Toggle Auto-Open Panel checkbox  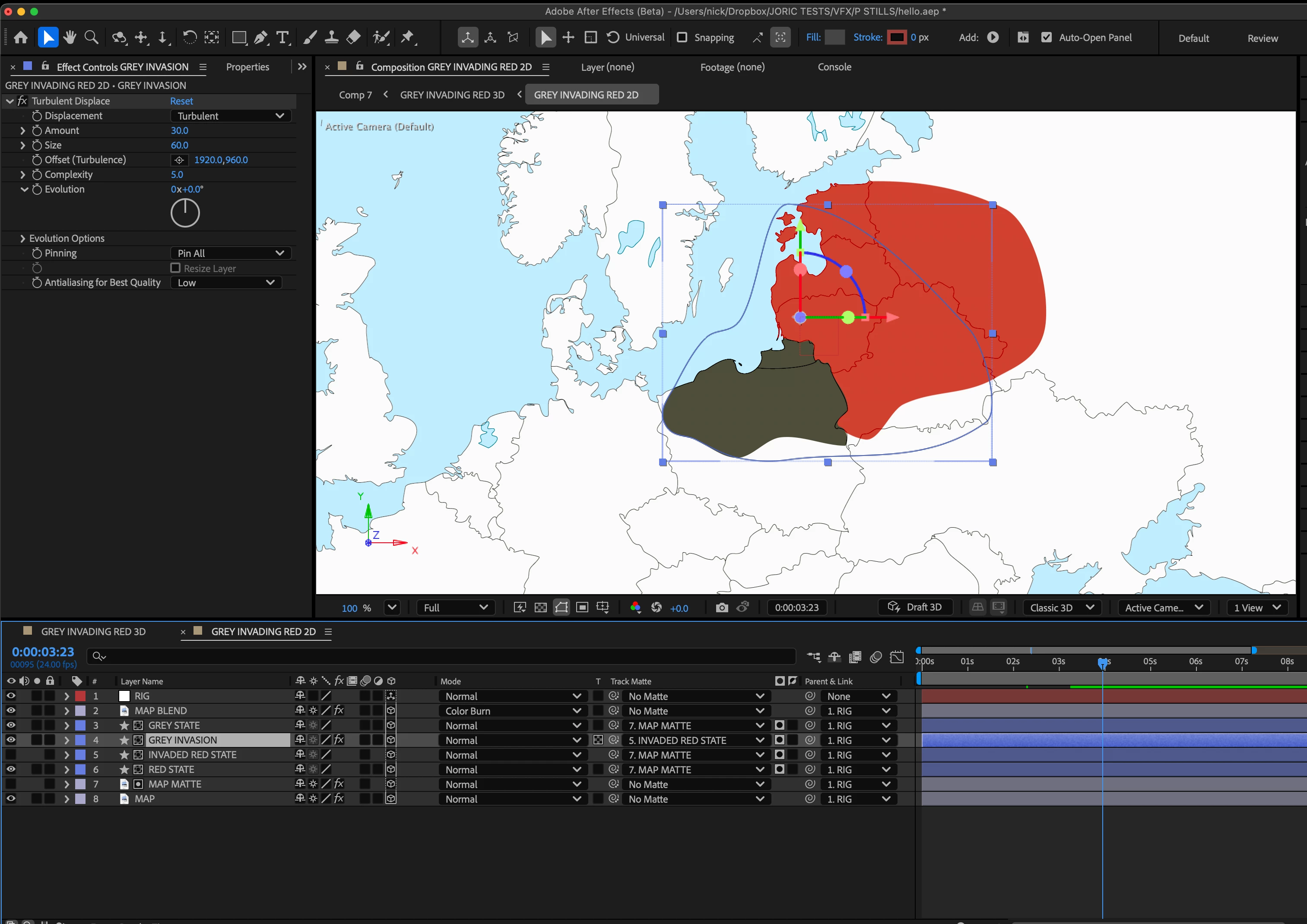[1046, 38]
